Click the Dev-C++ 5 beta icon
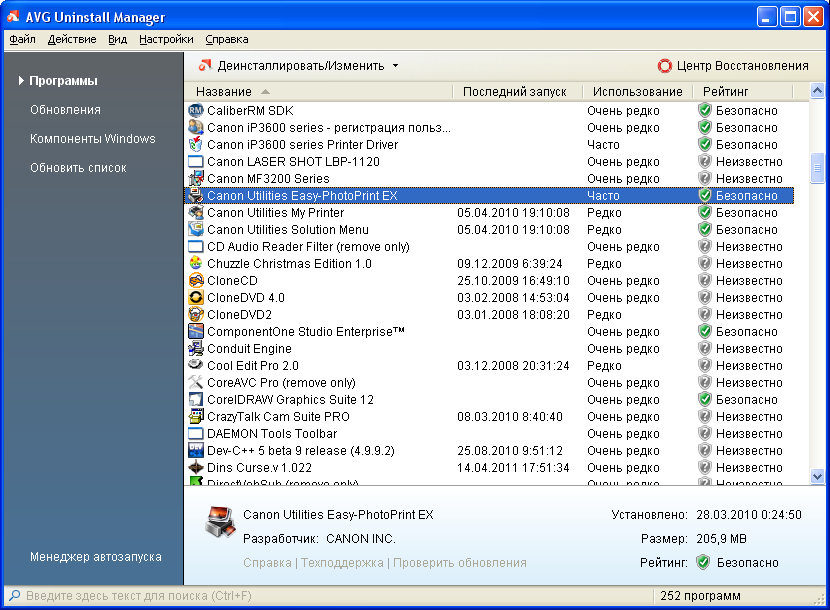 pyautogui.click(x=196, y=450)
